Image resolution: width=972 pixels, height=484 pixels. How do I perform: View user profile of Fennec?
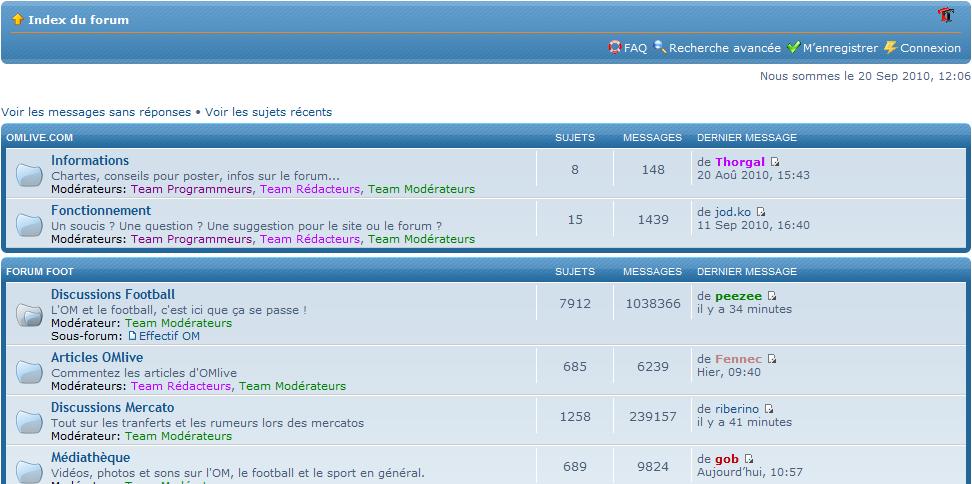click(x=738, y=358)
